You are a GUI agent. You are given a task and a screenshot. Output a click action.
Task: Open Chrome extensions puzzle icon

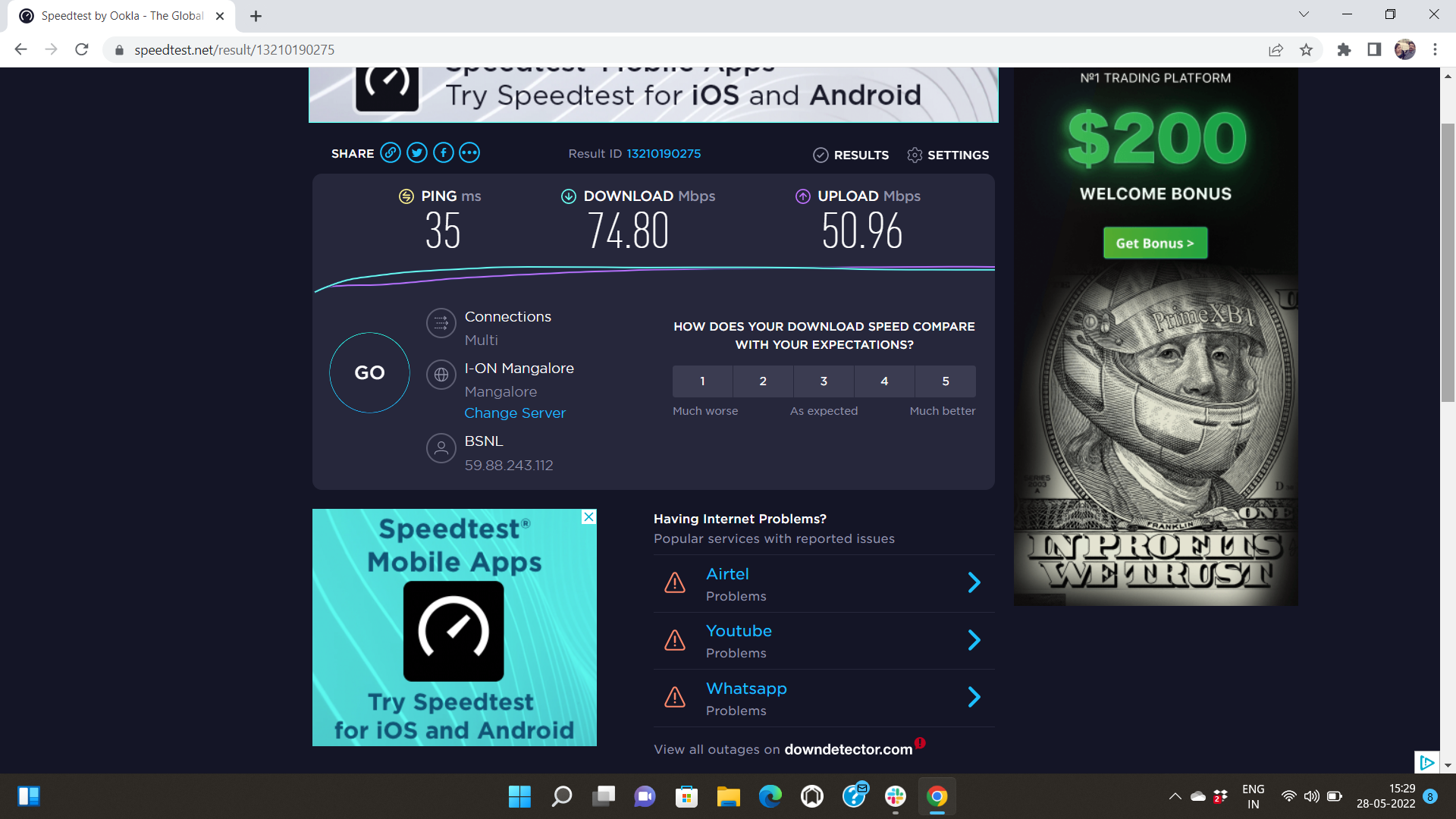[x=1344, y=49]
